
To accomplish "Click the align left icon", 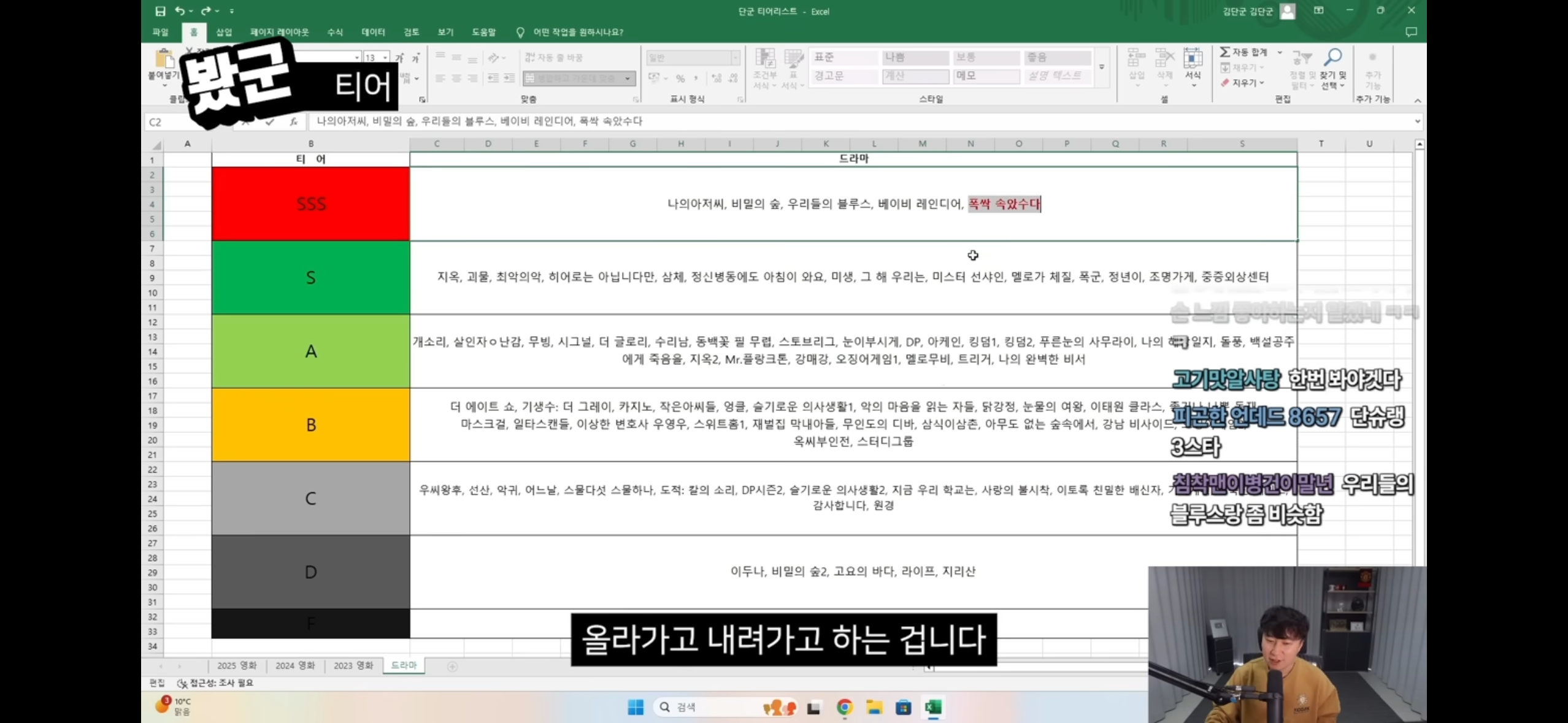I will click(440, 78).
